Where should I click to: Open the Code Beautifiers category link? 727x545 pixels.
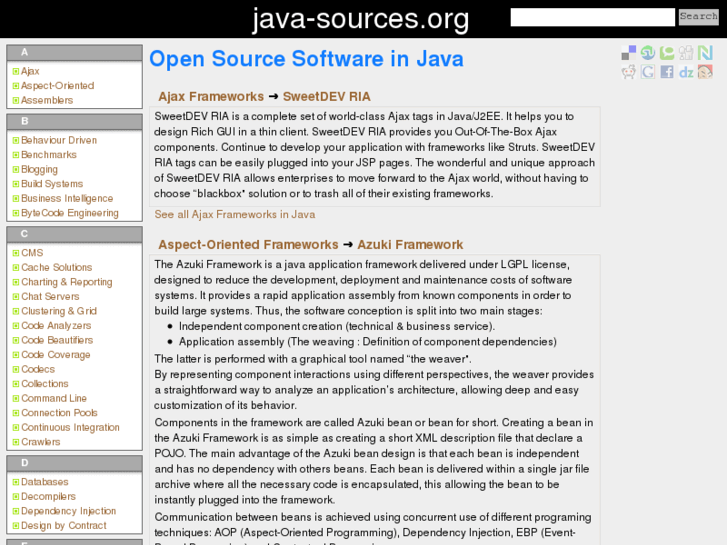(57, 340)
